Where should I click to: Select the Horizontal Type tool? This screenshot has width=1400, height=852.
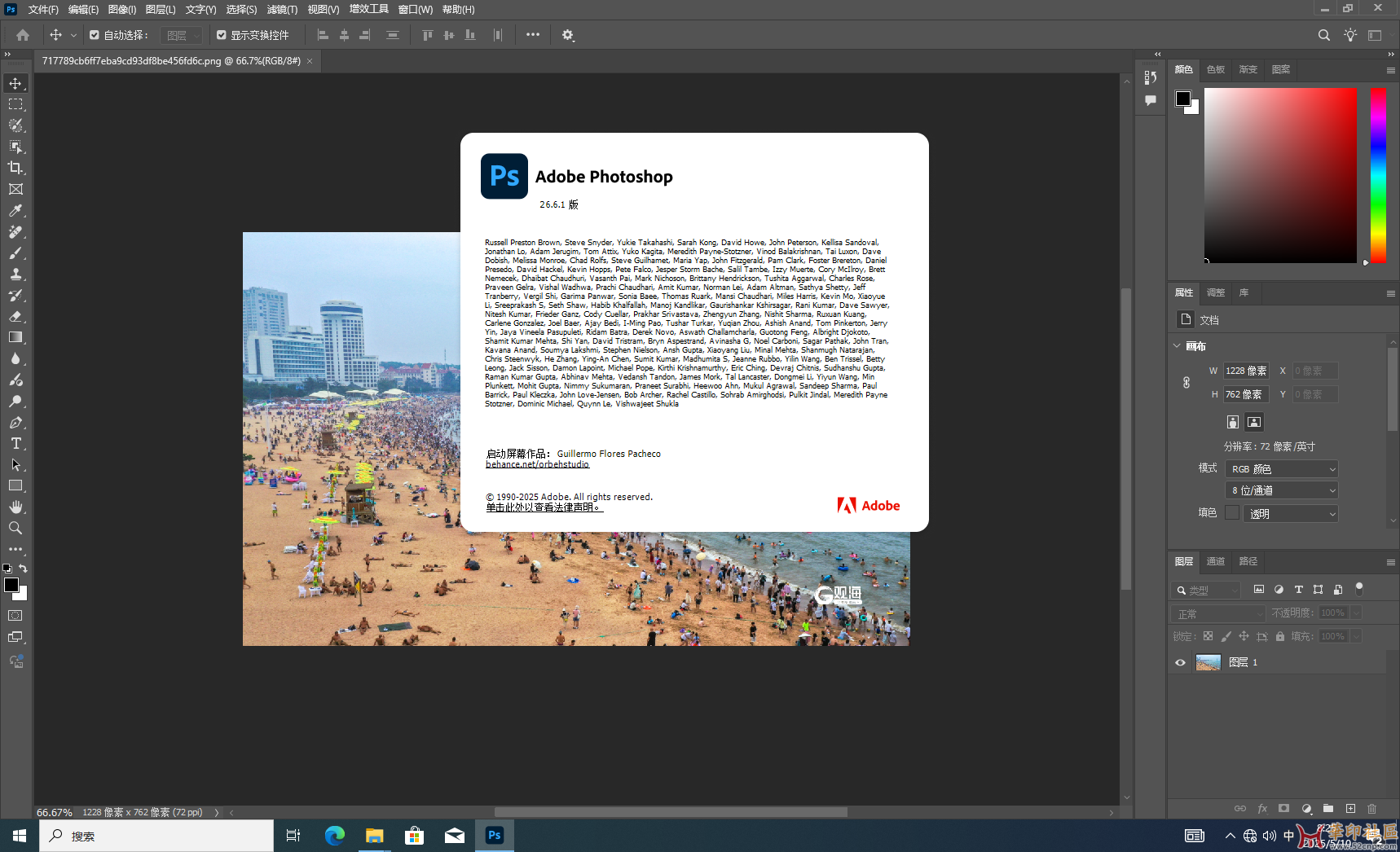(15, 444)
